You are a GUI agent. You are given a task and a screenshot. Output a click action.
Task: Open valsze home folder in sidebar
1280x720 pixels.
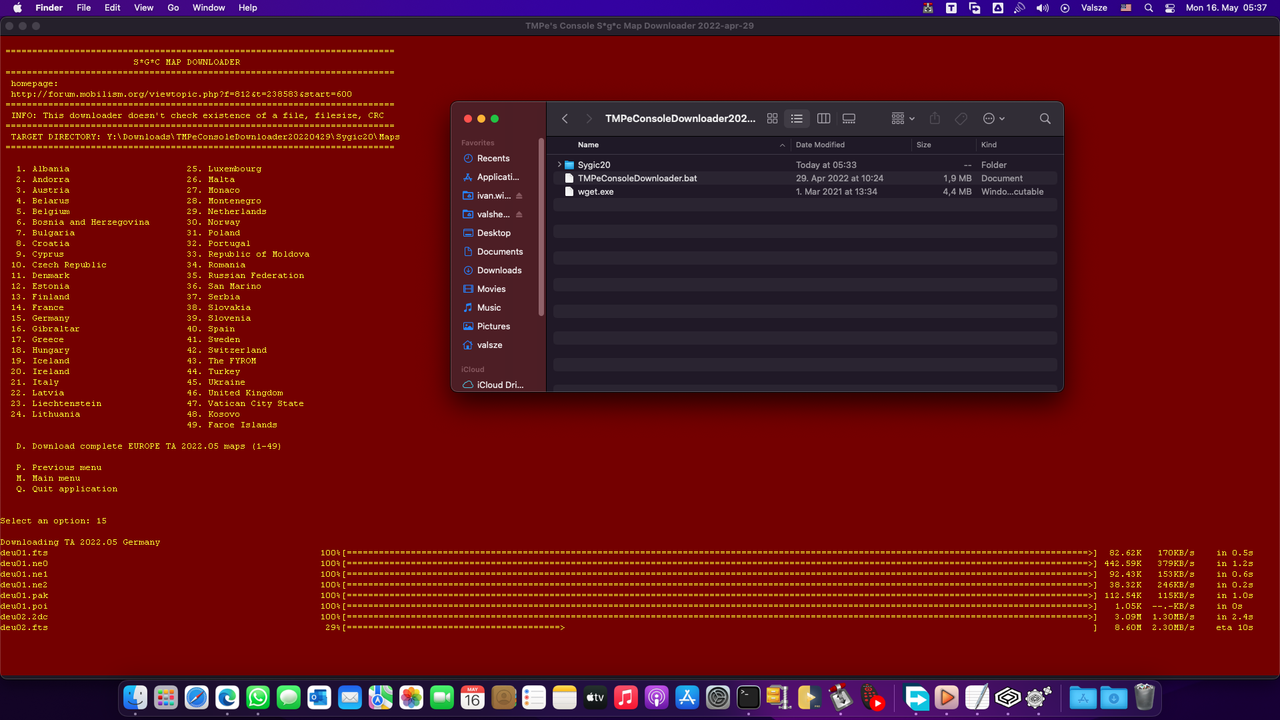pos(489,345)
